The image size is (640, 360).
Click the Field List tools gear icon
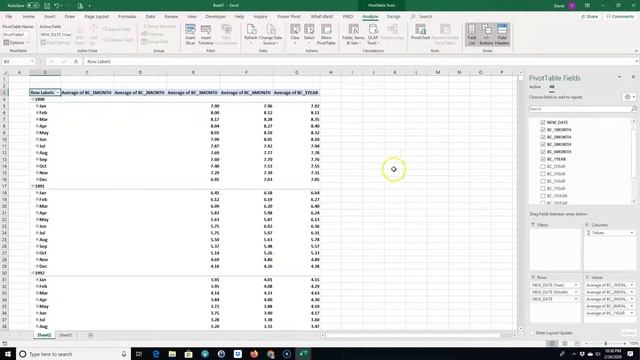coord(628,97)
